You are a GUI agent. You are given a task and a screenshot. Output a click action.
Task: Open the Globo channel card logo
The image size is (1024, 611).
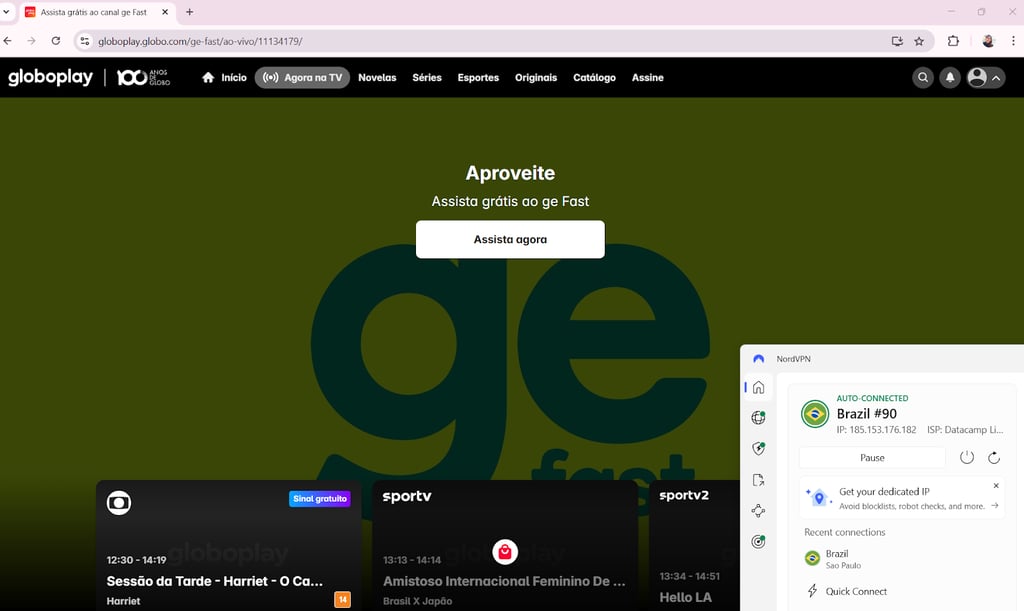click(x=119, y=503)
